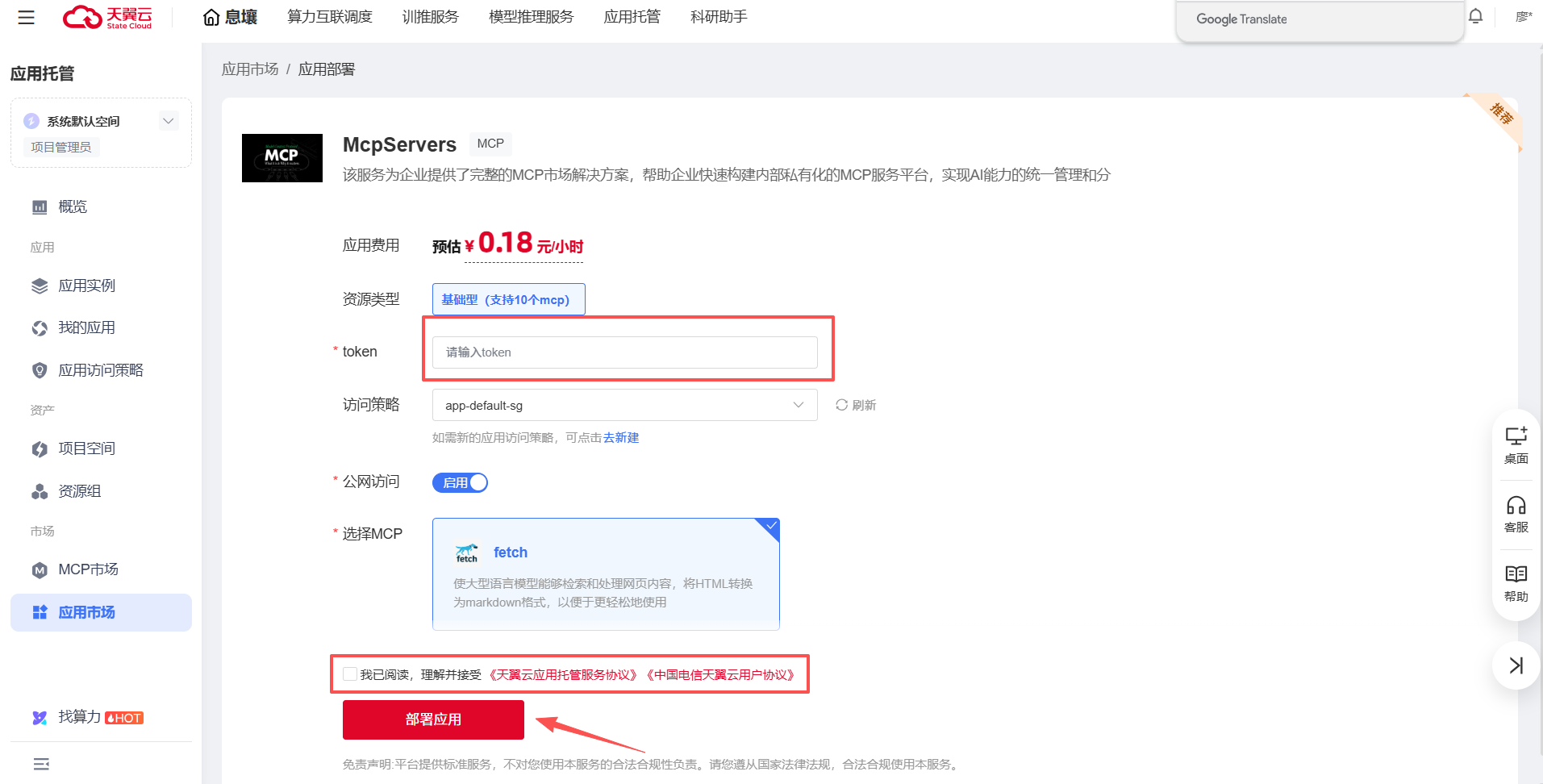The width and height of the screenshot is (1543, 784).
Task: Click the Google Translate popup
Action: (x=1320, y=20)
